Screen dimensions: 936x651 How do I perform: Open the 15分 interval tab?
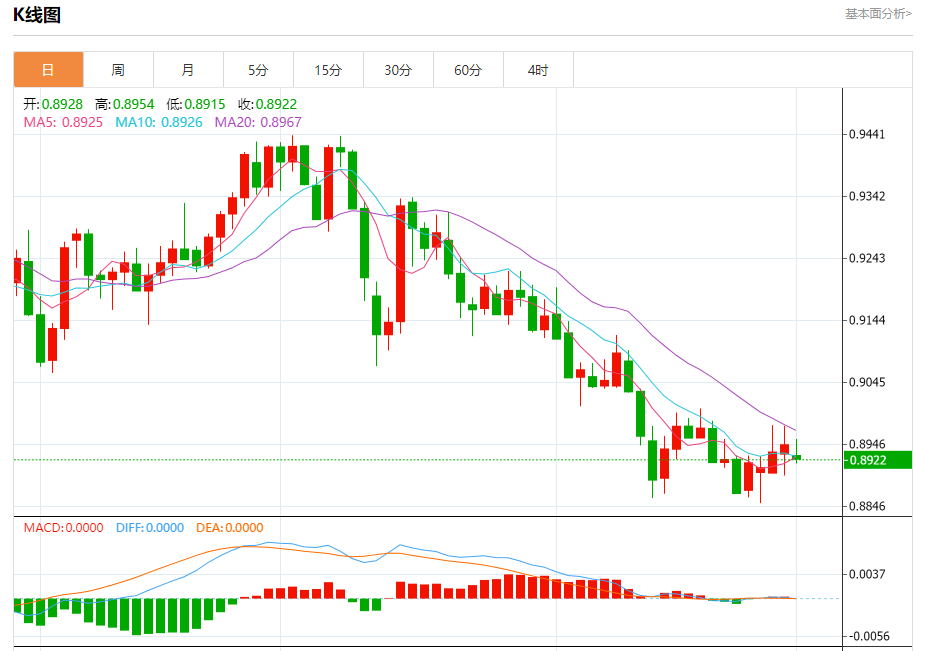click(x=328, y=70)
